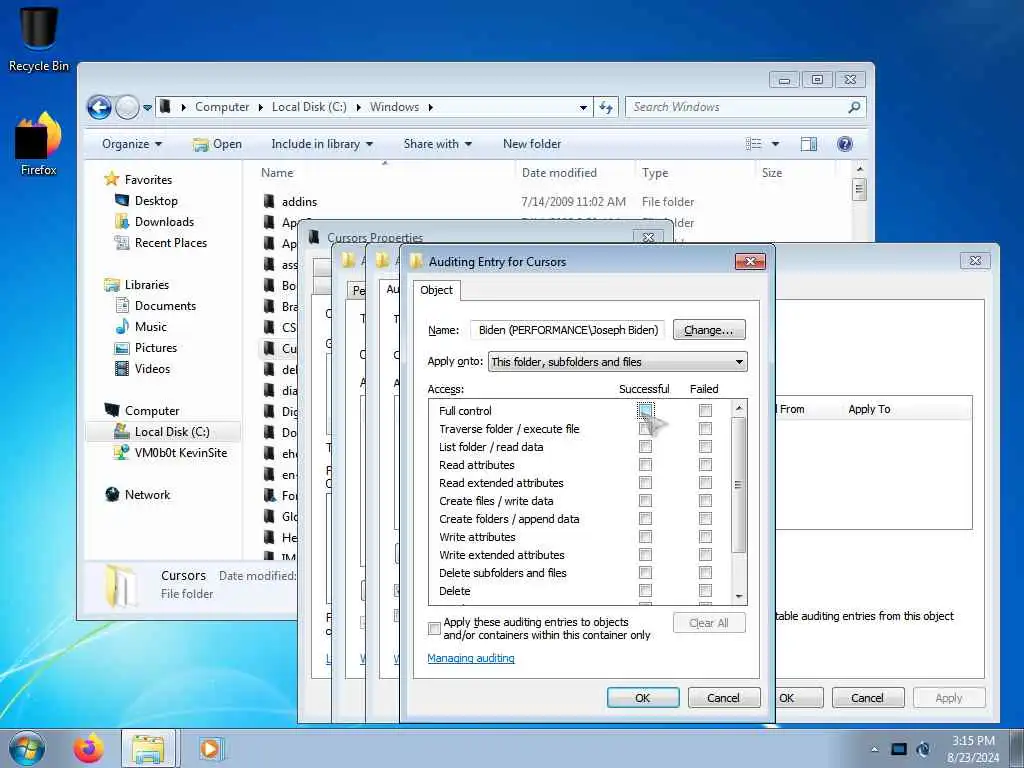Launch Firefox from the desktop icon
The width and height of the screenshot is (1024, 768).
[39, 144]
